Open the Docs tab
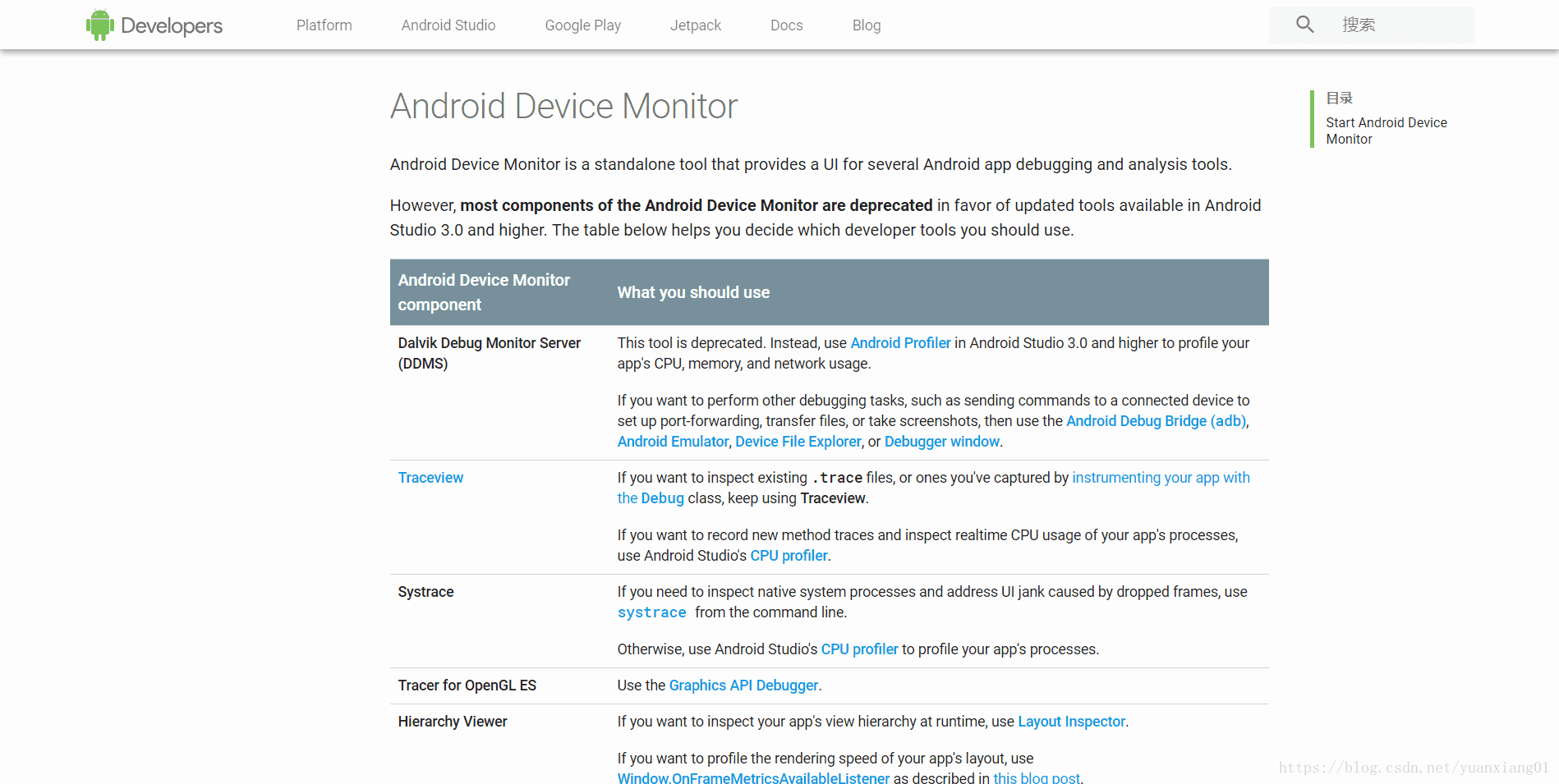 (786, 25)
